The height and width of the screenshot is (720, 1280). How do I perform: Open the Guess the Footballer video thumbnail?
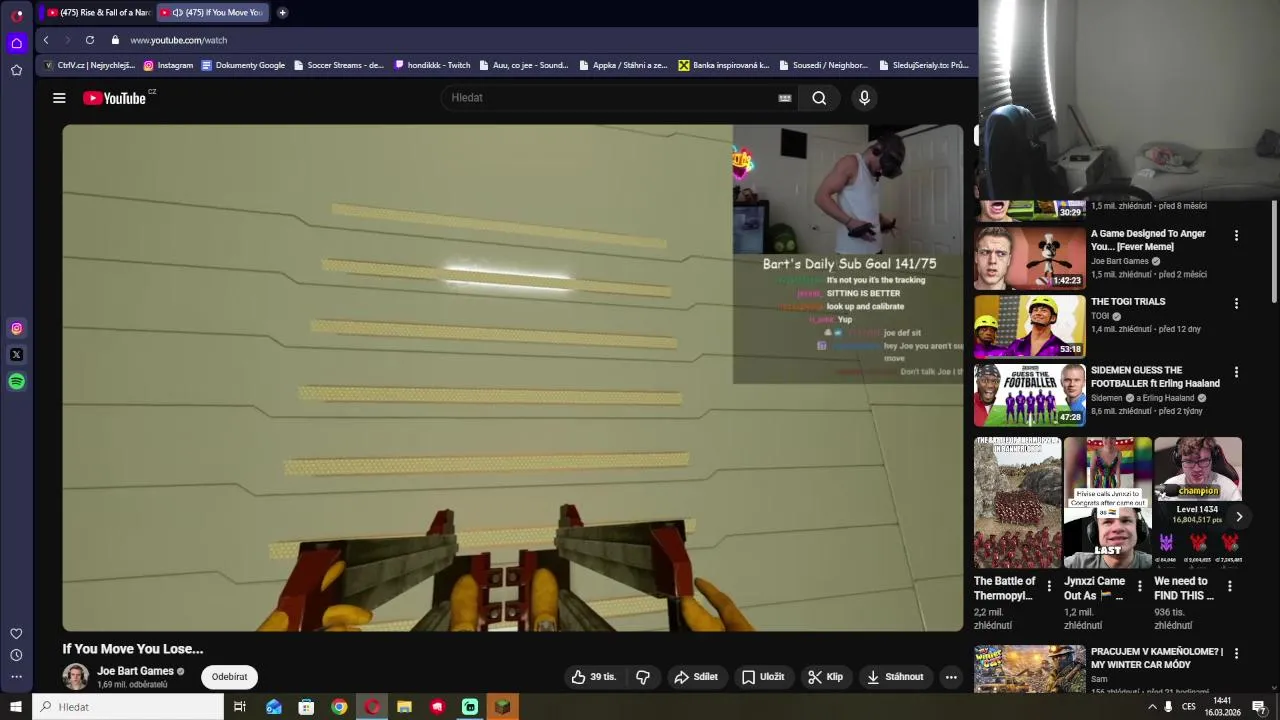point(1030,395)
